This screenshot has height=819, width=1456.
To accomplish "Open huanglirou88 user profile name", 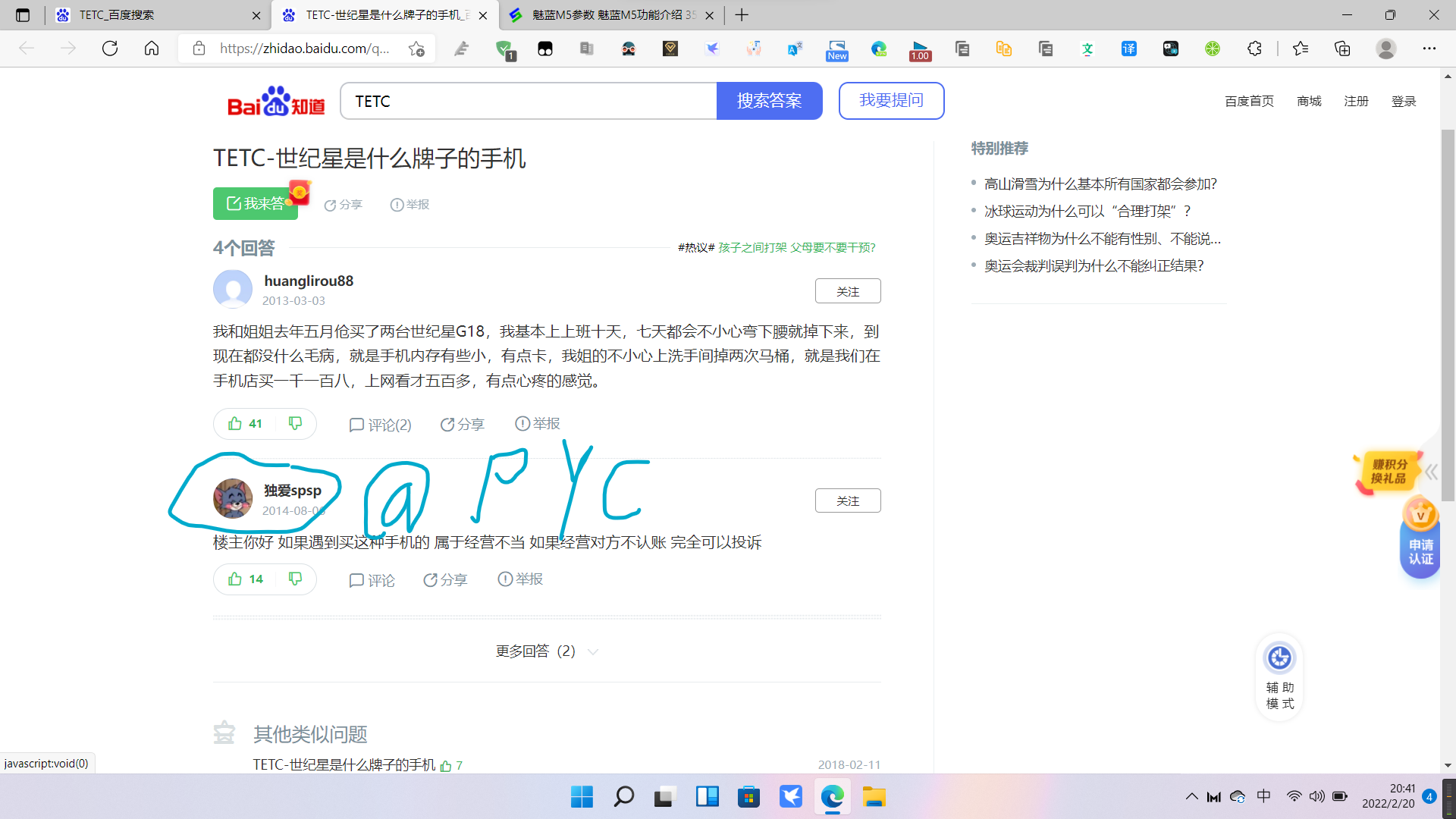I will (309, 281).
